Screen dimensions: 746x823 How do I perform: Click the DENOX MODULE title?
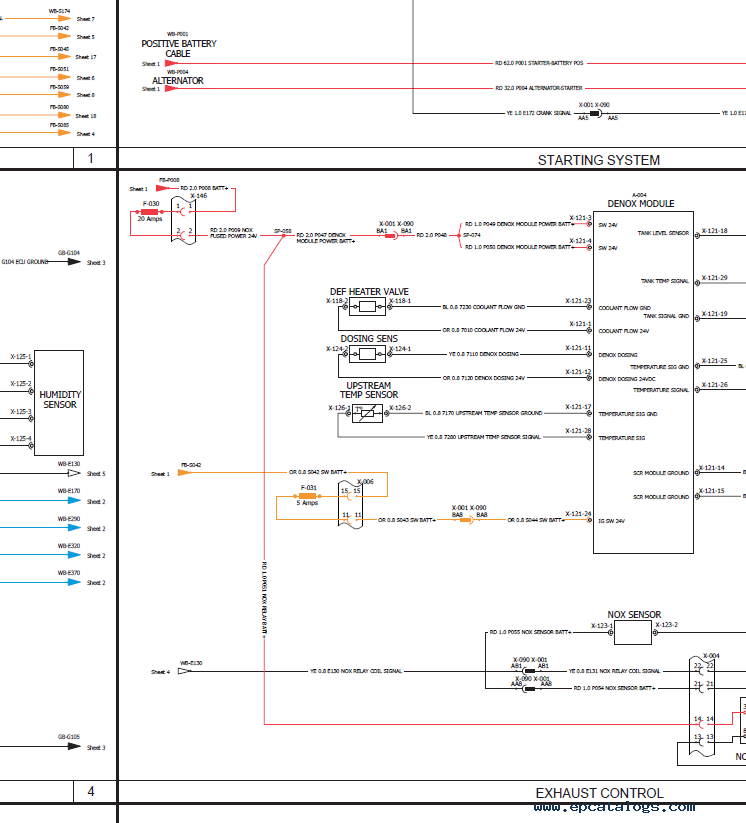(x=640, y=204)
